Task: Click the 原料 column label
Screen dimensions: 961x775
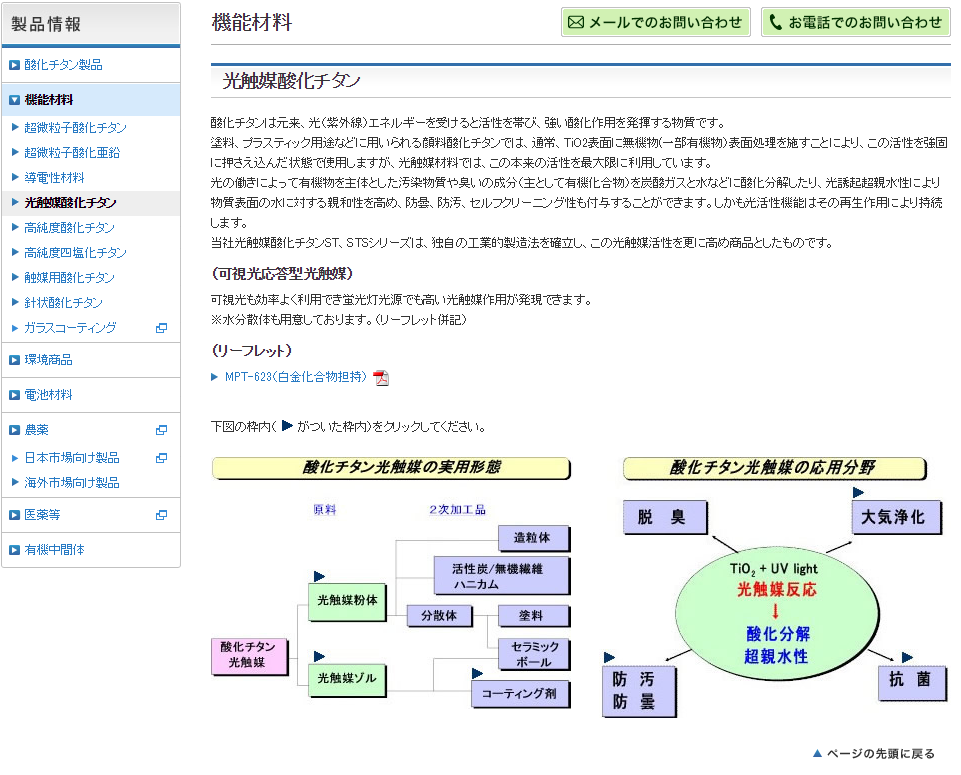Action: pyautogui.click(x=325, y=510)
